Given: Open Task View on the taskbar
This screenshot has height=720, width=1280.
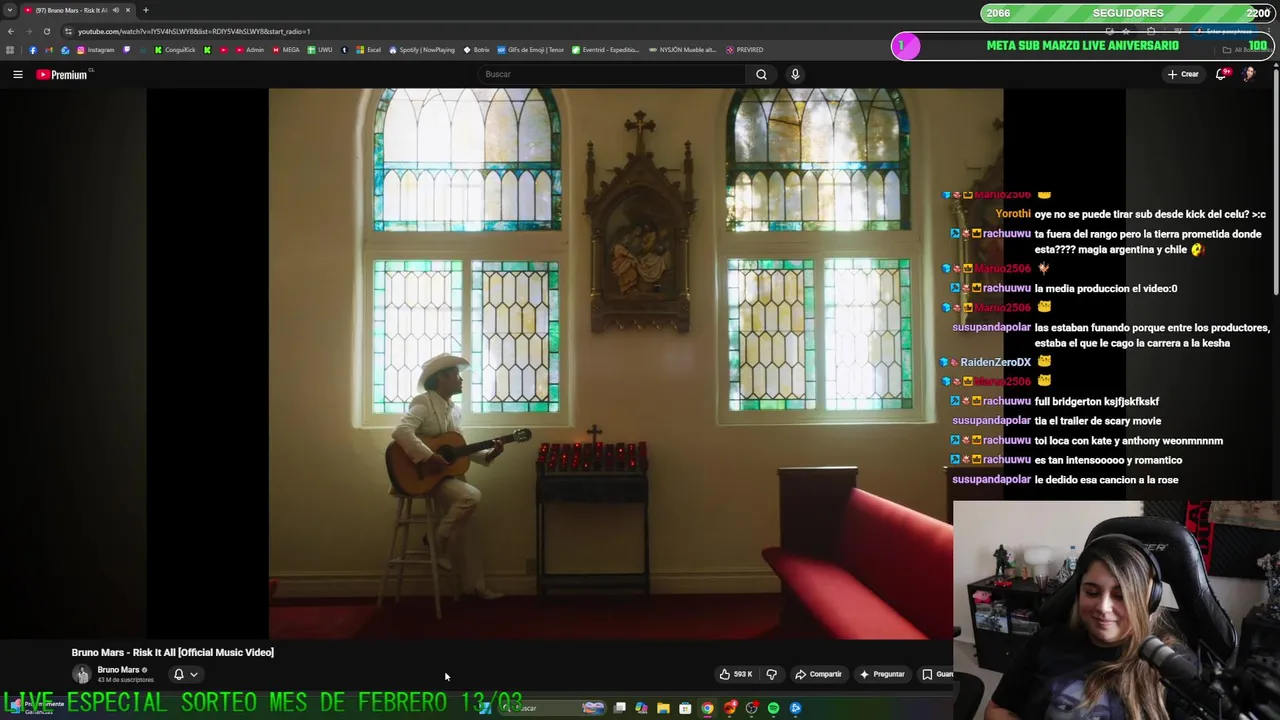Looking at the screenshot, I should point(619,708).
